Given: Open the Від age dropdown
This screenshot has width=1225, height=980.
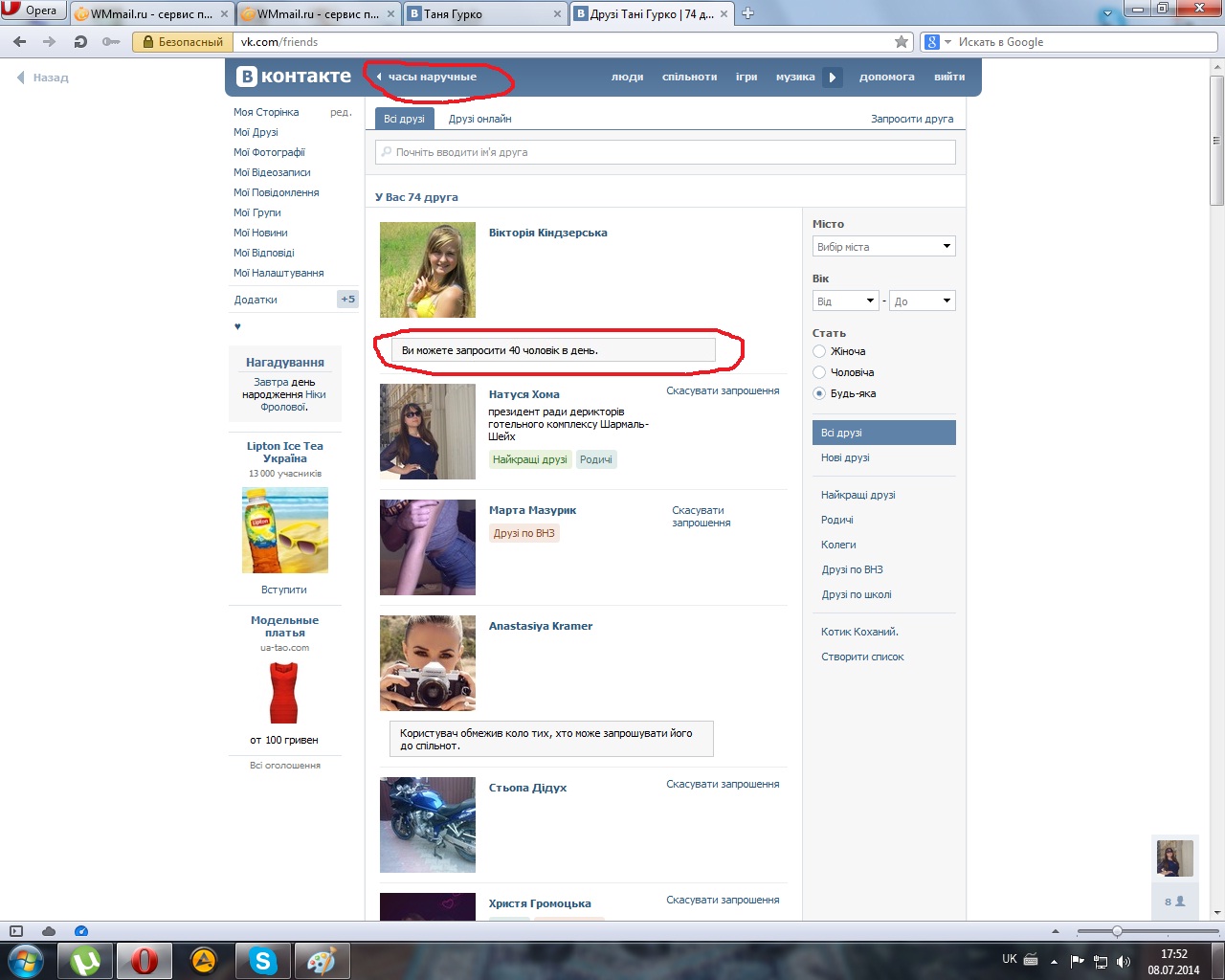Looking at the screenshot, I should [846, 301].
